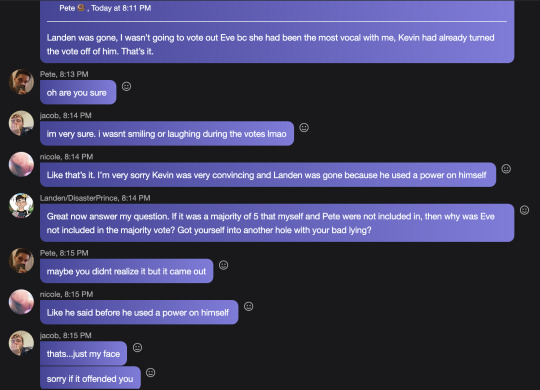Add emoji reaction to "thats...just my face"
The image size is (540, 390).
point(137,347)
